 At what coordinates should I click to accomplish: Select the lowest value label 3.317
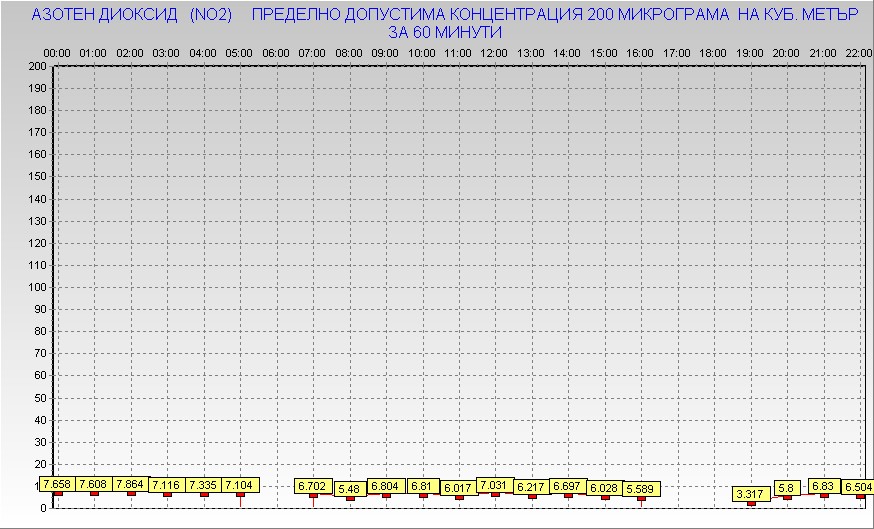(750, 494)
